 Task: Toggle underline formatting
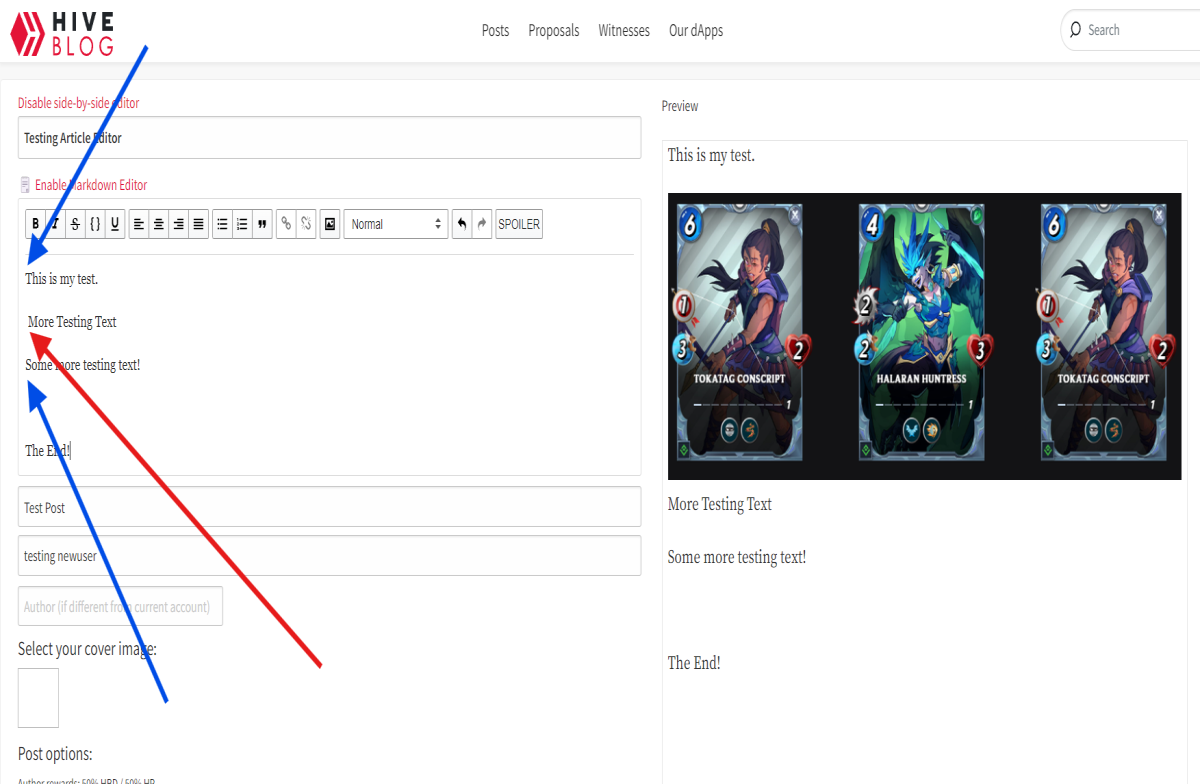pyautogui.click(x=115, y=224)
